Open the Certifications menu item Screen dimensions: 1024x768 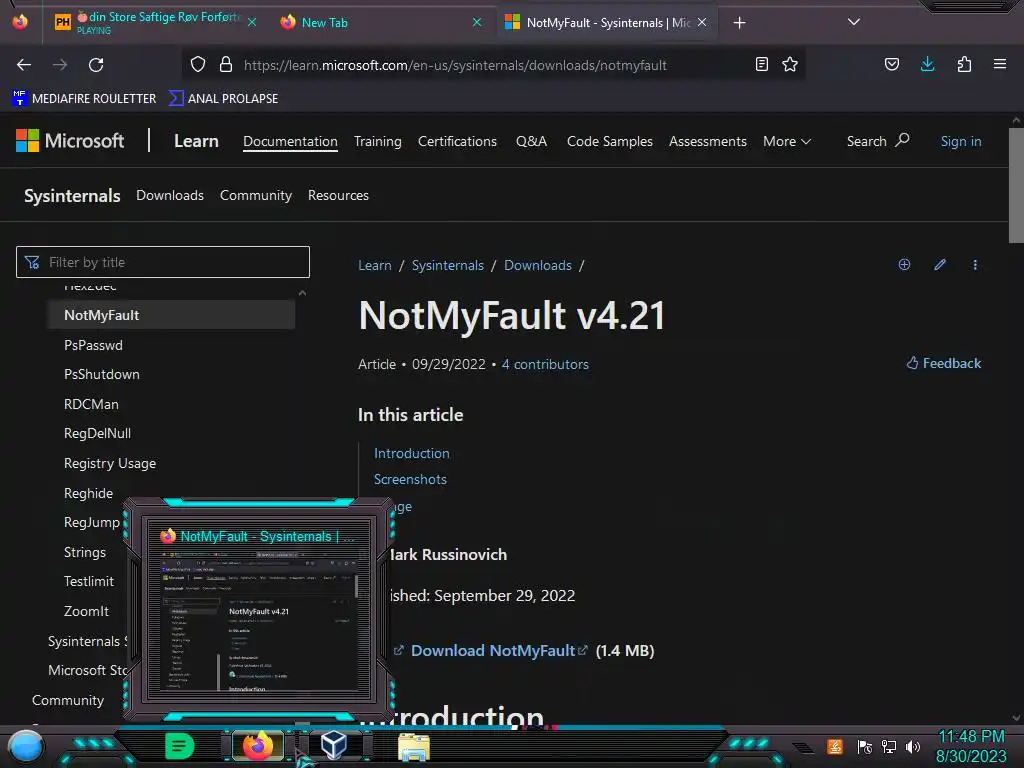(457, 141)
